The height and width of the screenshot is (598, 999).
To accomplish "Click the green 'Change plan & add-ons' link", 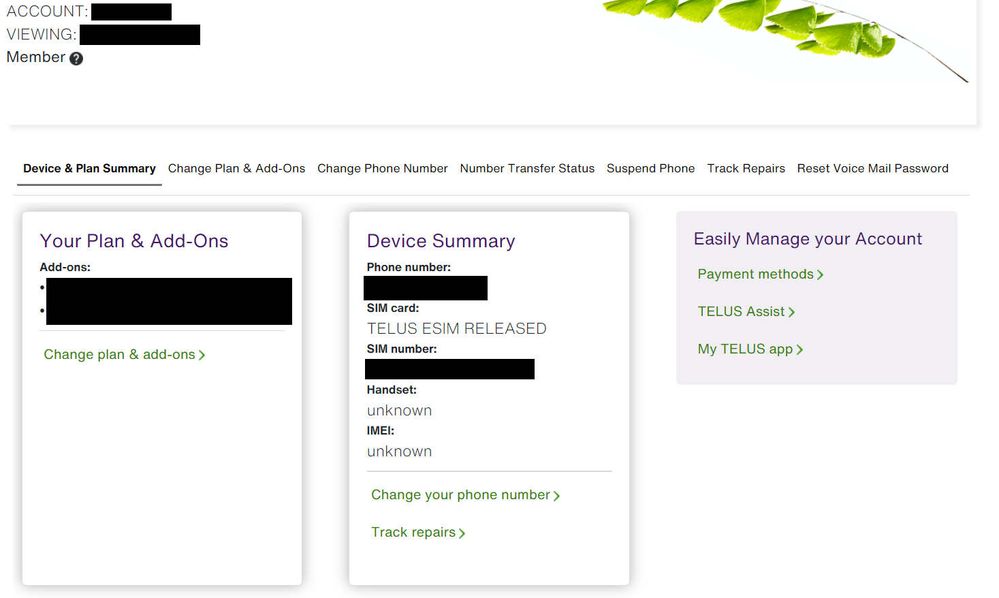I will point(119,354).
